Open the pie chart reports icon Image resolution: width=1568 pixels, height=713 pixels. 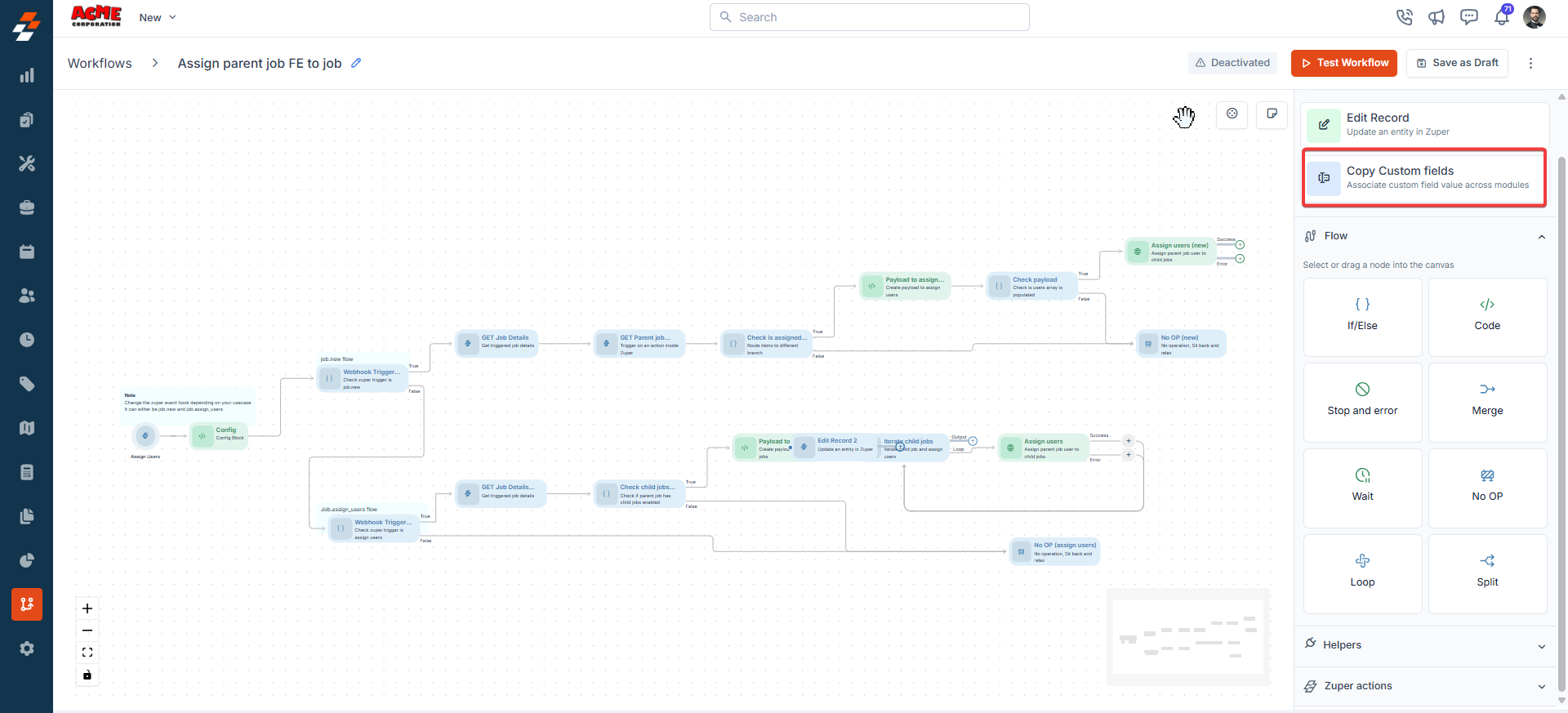pos(27,560)
